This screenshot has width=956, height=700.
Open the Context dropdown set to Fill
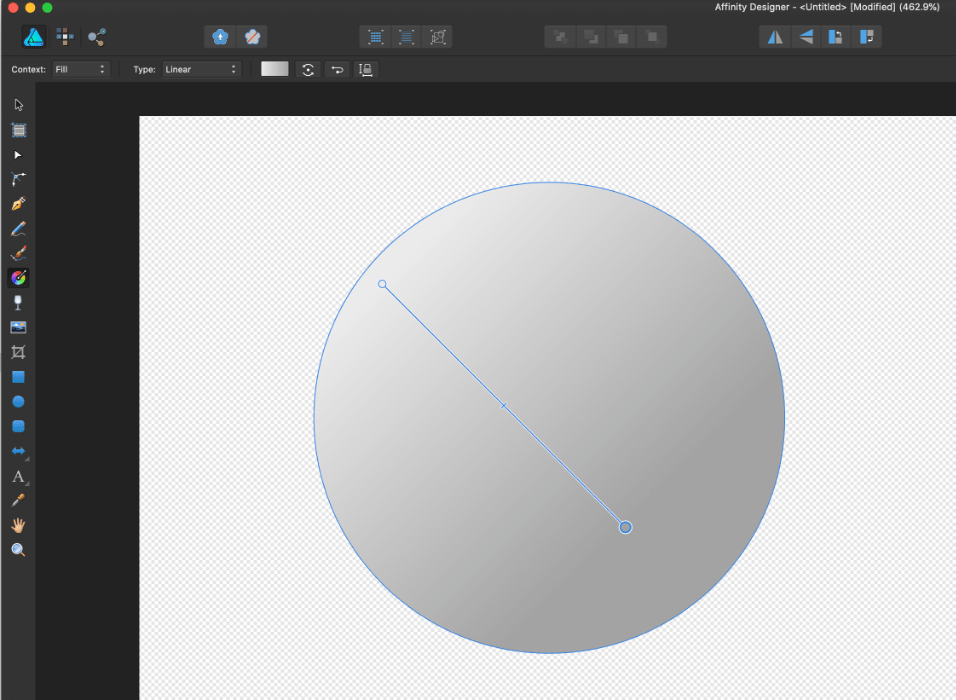click(80, 69)
